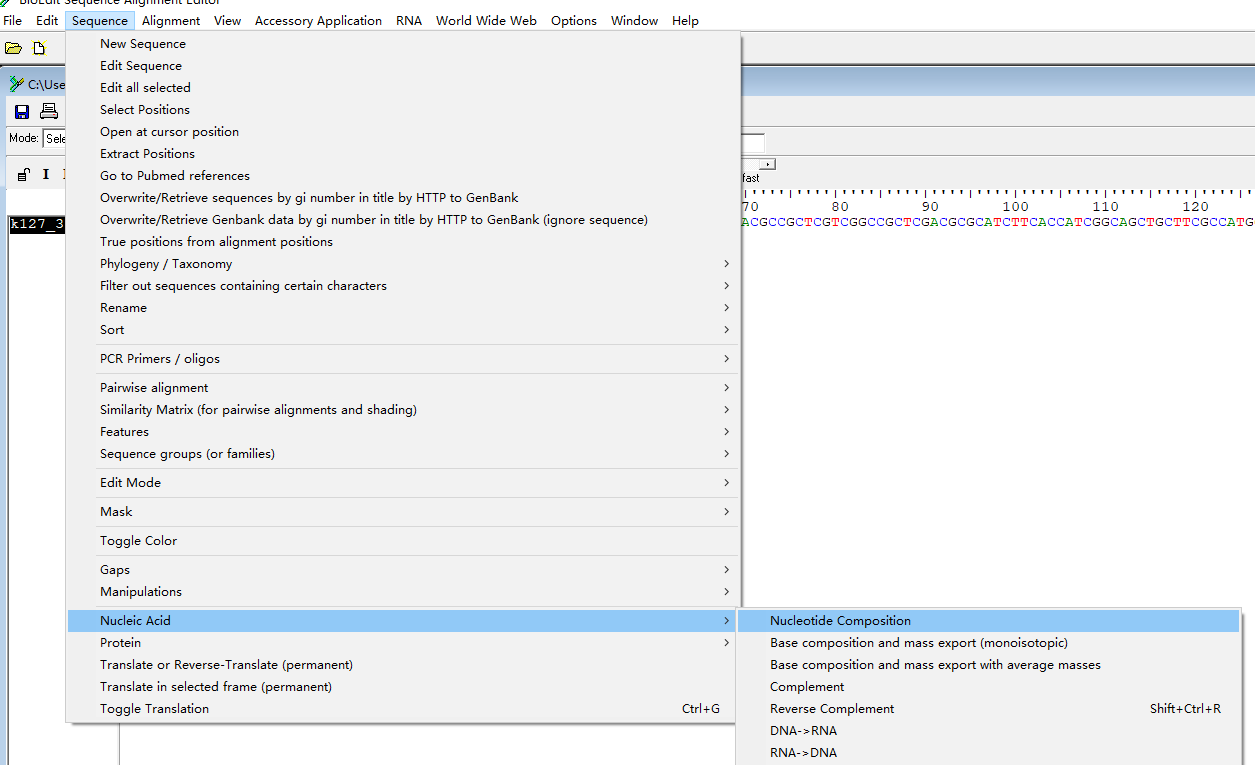This screenshot has height=765, width=1255.
Task: Open the RNA menu
Action: (409, 20)
